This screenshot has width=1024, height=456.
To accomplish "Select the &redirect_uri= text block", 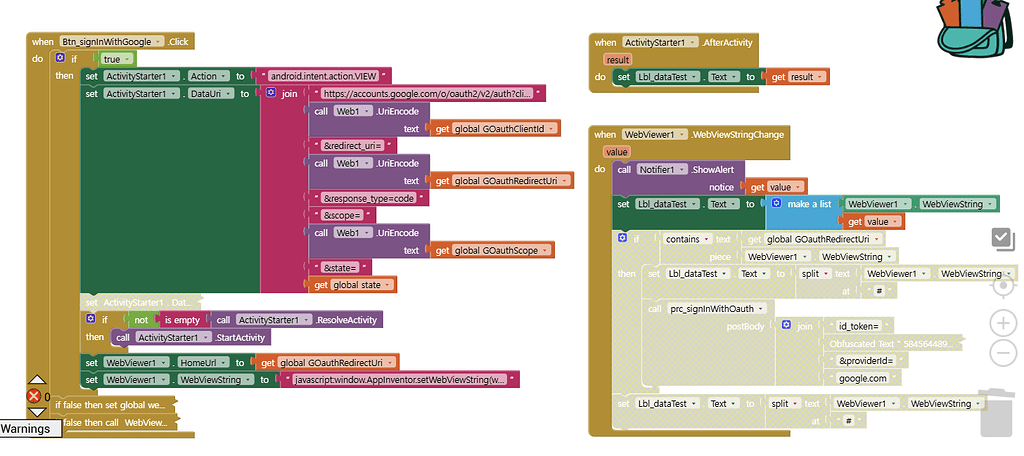I will click(x=347, y=145).
